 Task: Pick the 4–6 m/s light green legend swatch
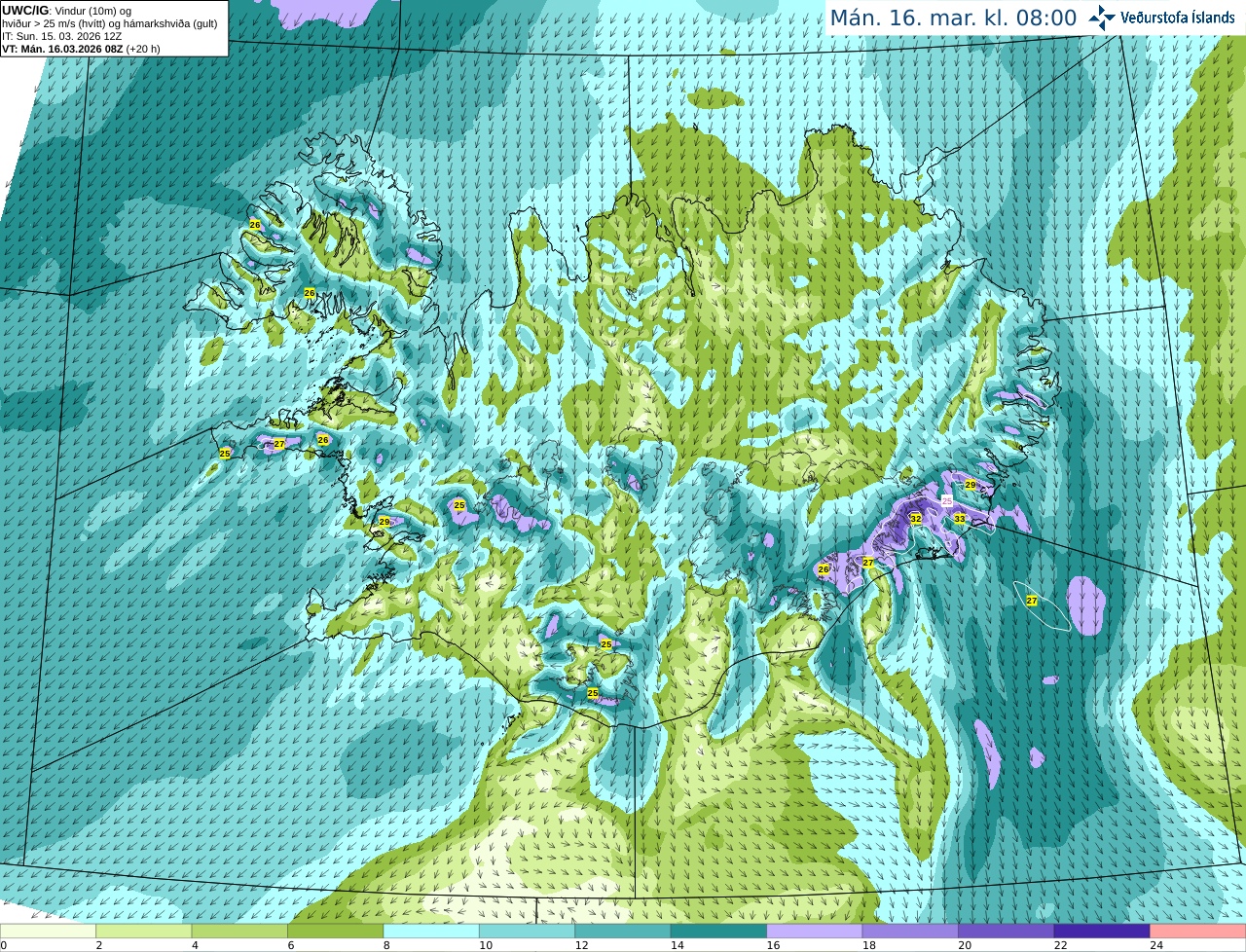[x=239, y=931]
